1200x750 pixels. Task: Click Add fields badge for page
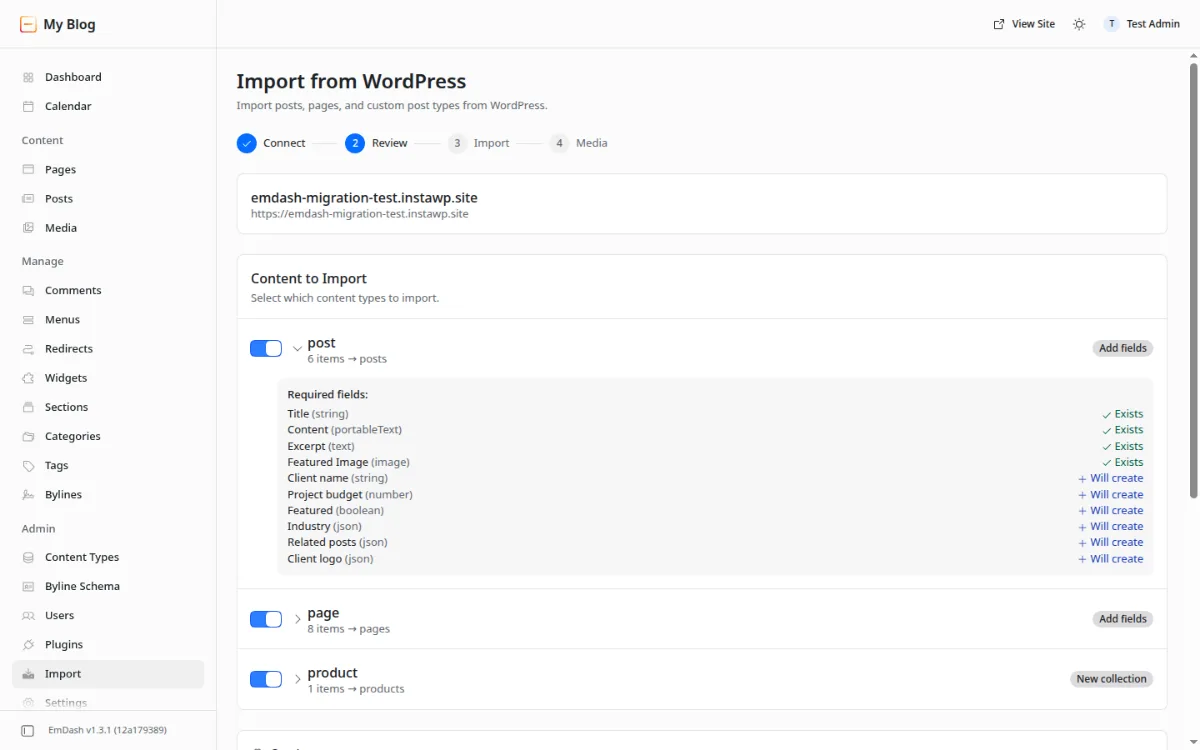(1122, 619)
